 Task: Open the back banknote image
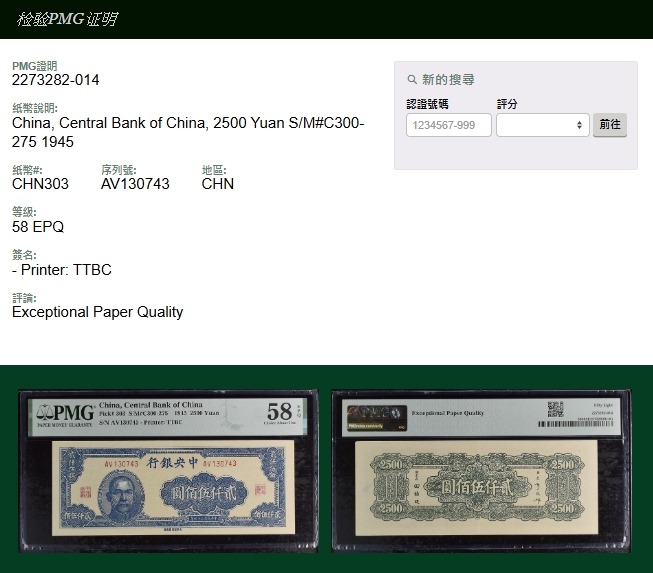tap(481, 470)
